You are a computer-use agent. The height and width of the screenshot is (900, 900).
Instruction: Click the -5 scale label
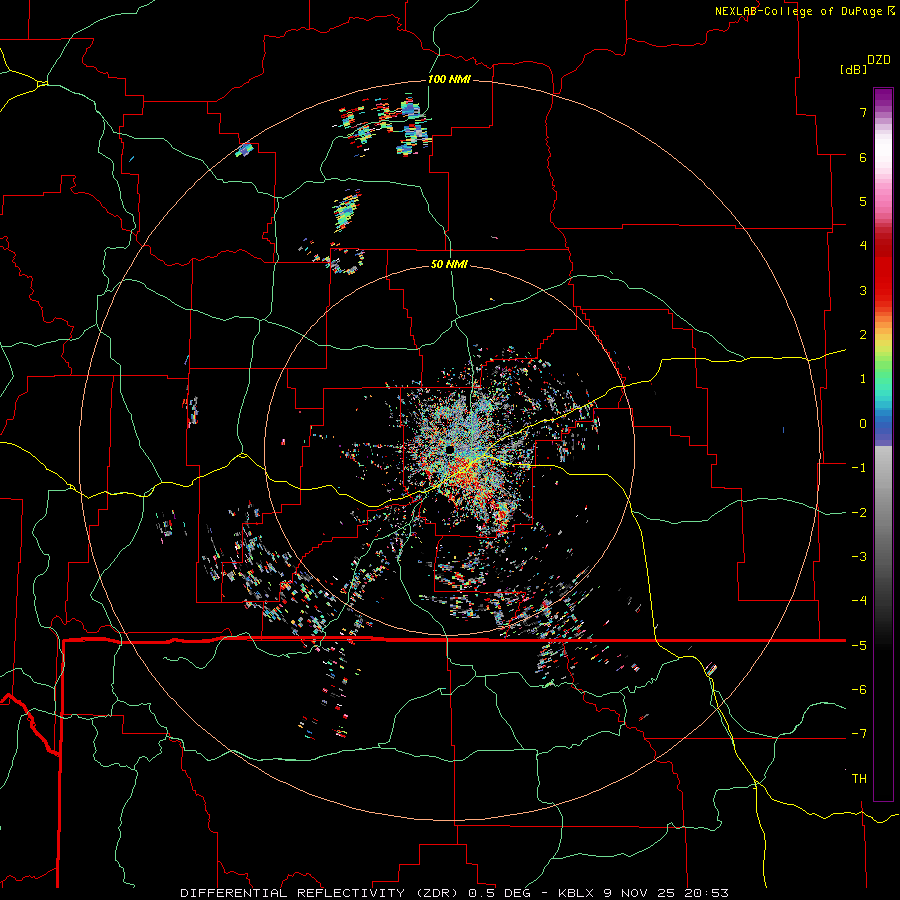tap(859, 645)
